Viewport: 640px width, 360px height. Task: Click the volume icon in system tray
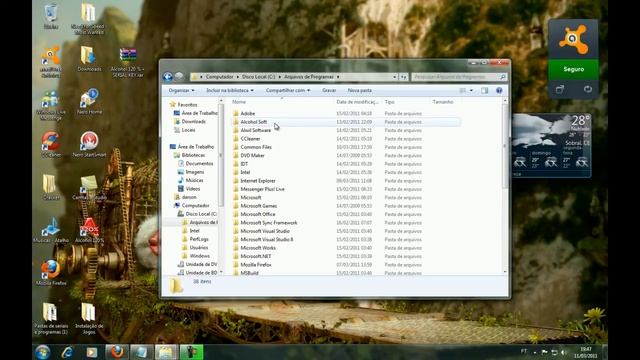tap(564, 352)
